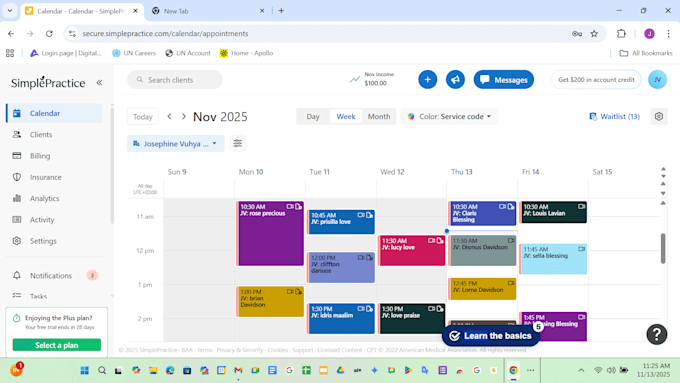680x383 pixels.
Task: Open the Analytics section
Action: (x=55, y=198)
